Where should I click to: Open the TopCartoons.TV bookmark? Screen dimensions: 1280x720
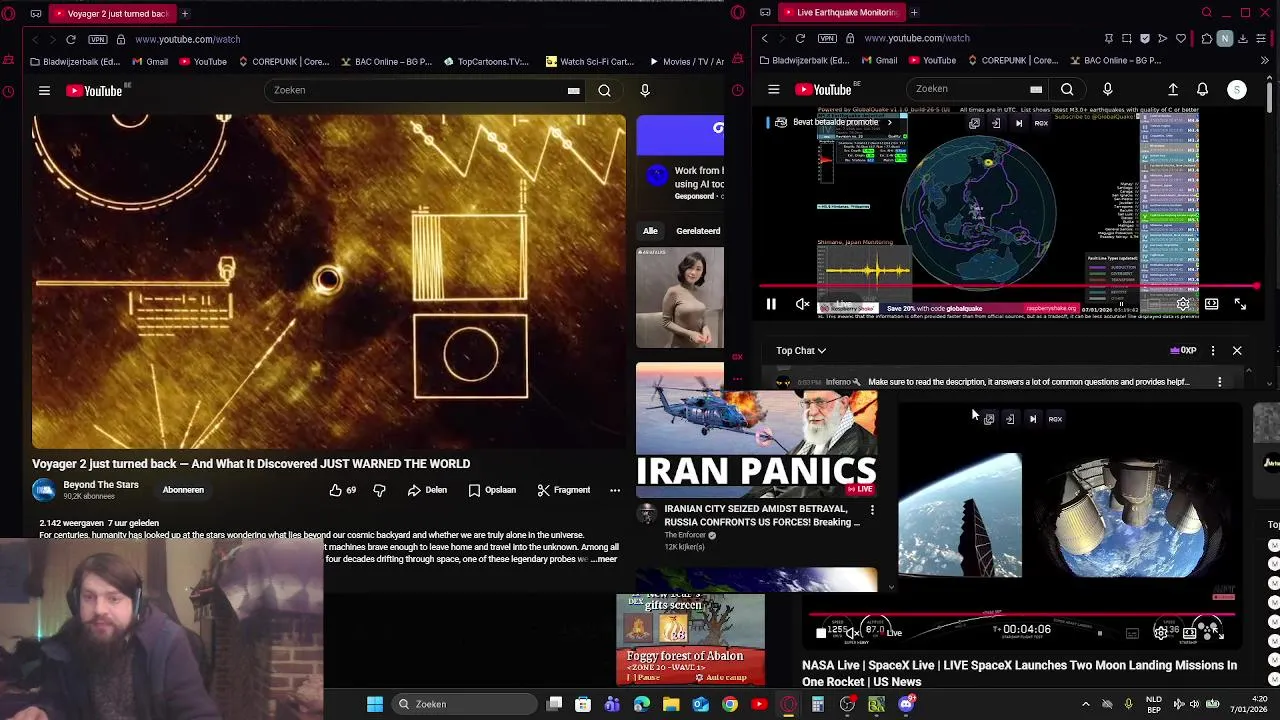coord(485,61)
